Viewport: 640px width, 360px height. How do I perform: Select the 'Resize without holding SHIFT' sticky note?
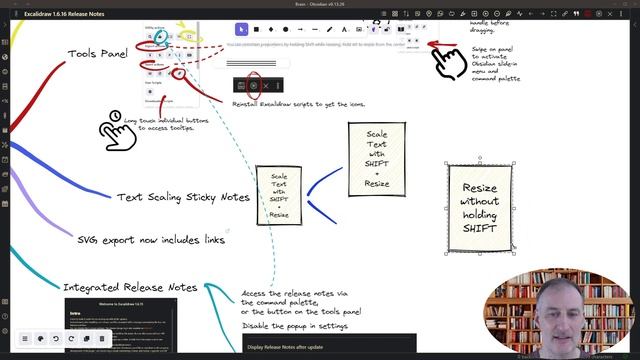tap(480, 208)
